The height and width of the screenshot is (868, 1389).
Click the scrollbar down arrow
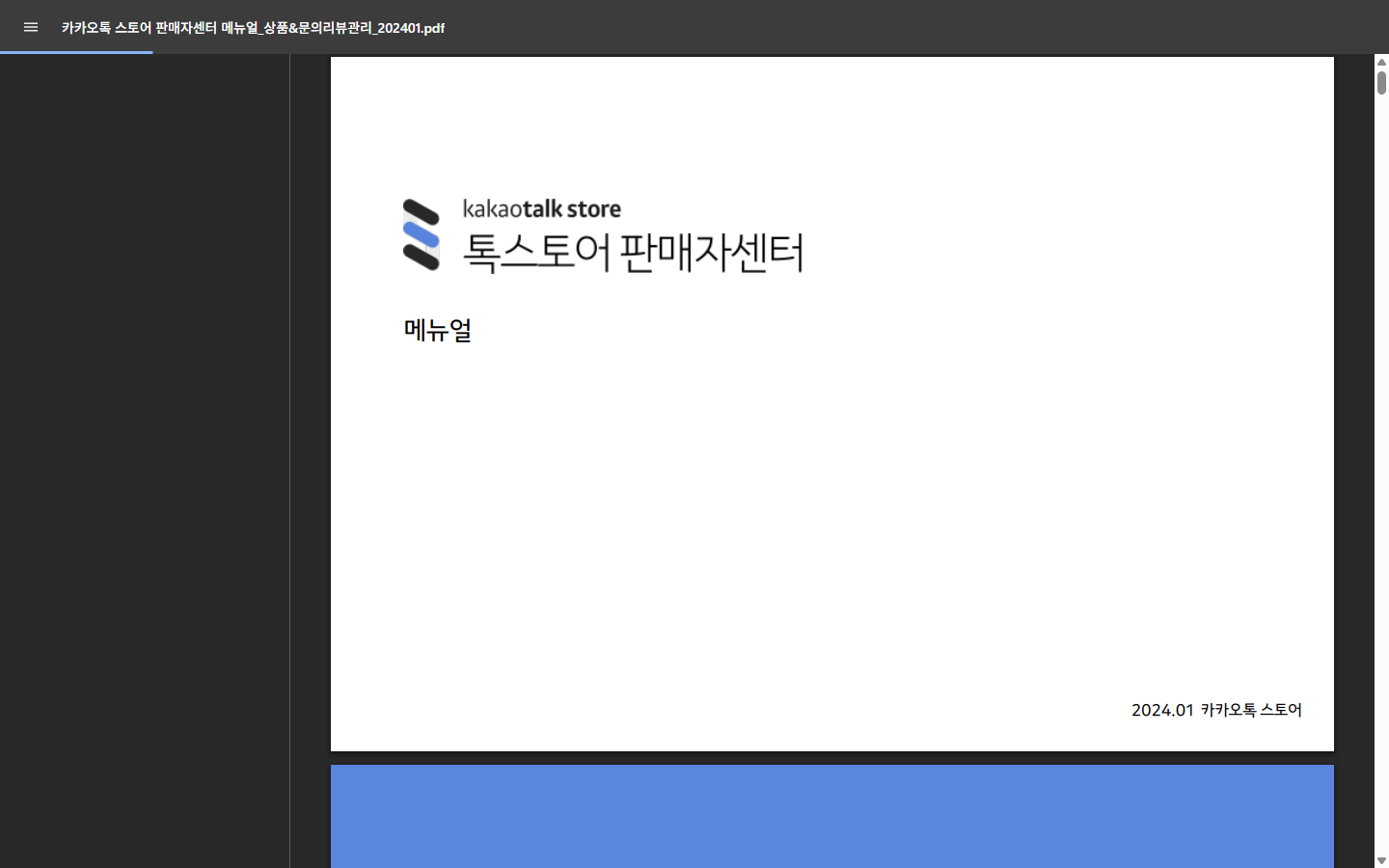click(1381, 860)
